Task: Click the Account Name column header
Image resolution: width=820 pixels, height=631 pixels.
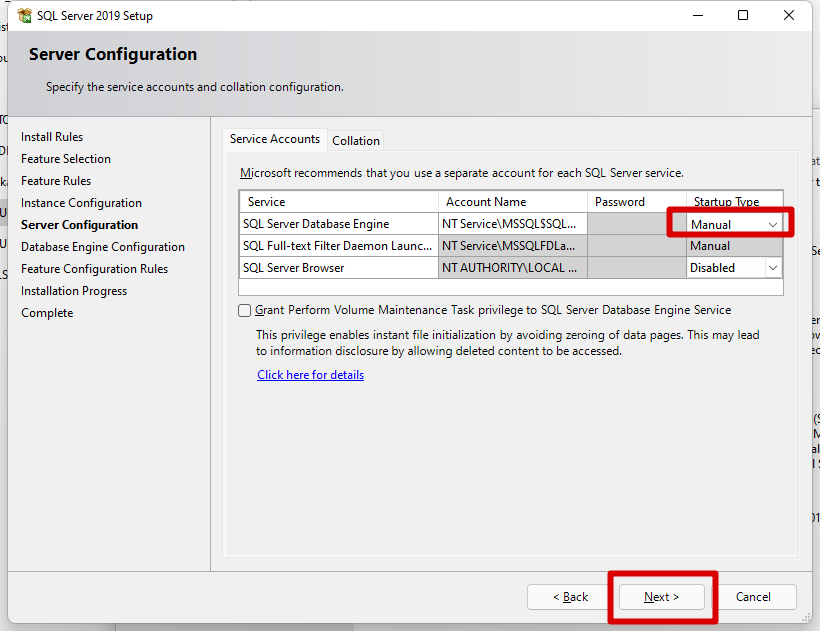Action: [512, 202]
